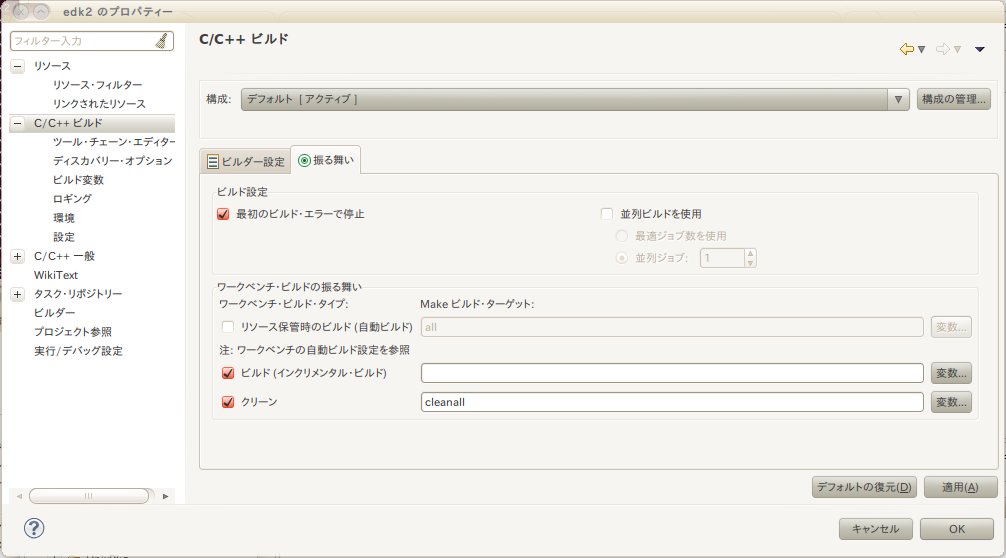Close the edk2 properties window
Viewport: 1006px width, 558px height.
tap(21, 12)
